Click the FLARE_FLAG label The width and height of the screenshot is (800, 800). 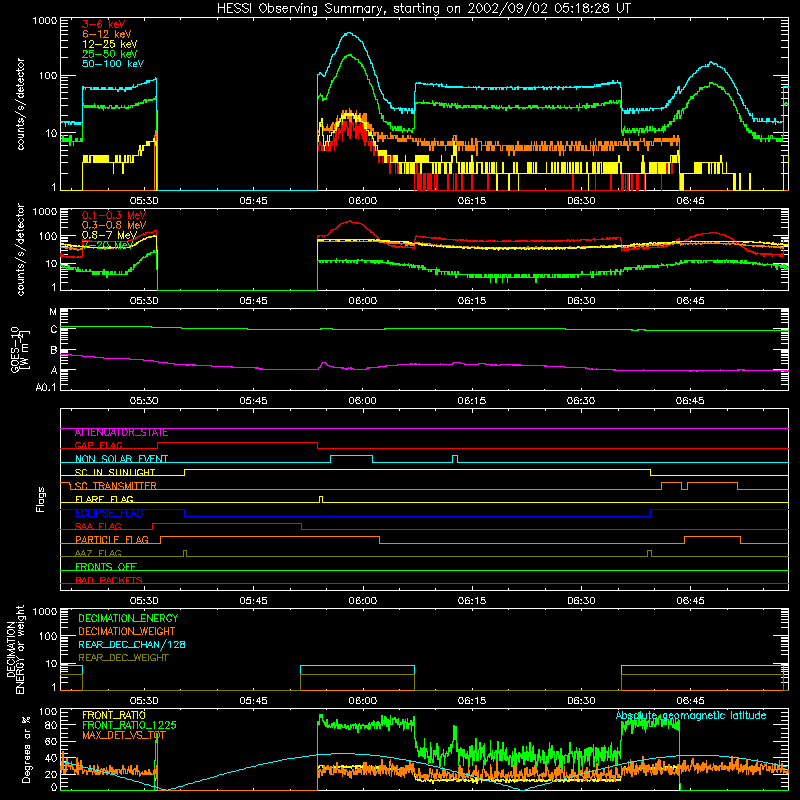point(104,499)
